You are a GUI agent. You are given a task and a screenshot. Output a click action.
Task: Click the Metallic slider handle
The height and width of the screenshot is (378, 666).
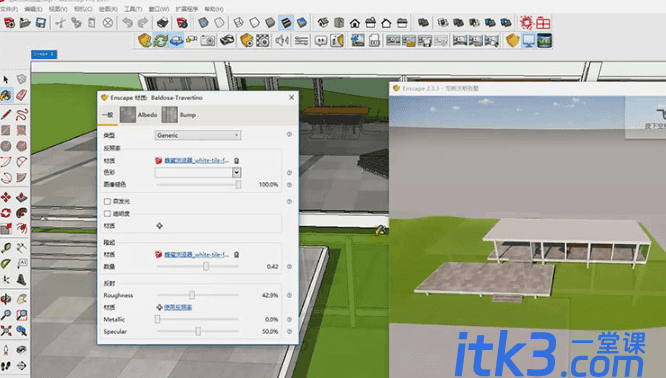click(x=158, y=319)
